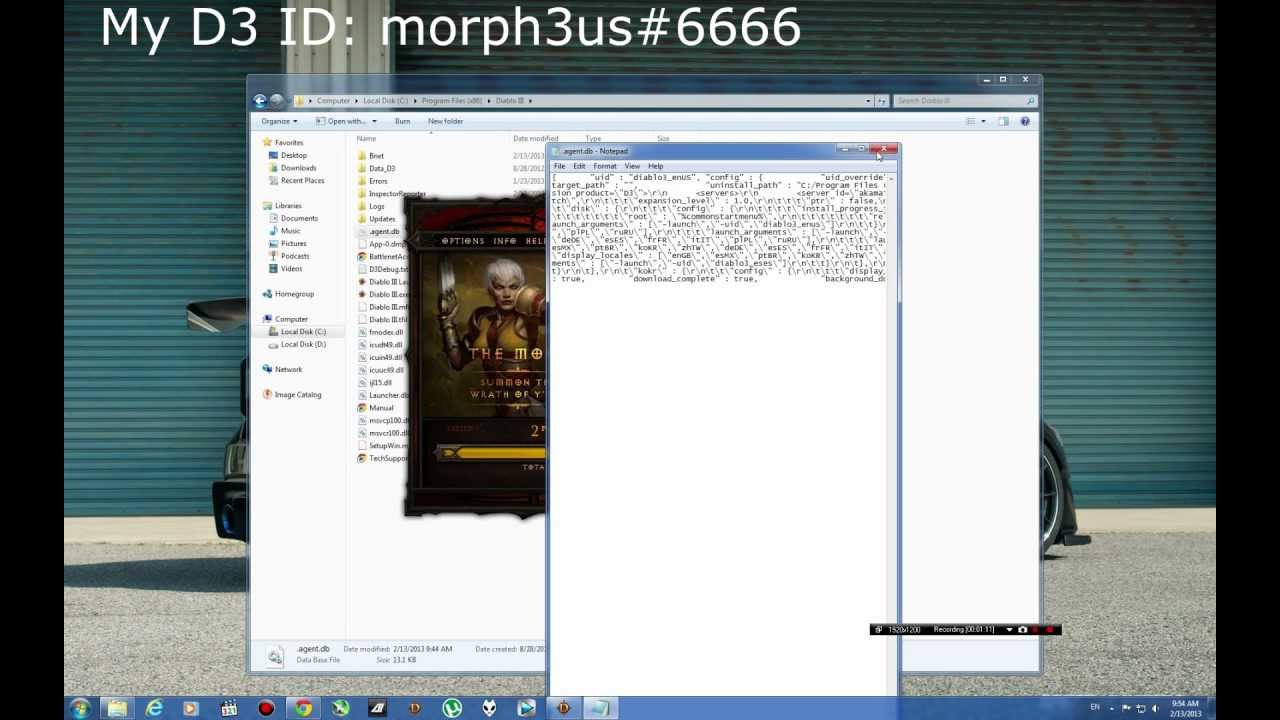Image resolution: width=1280 pixels, height=720 pixels.
Task: Refresh the Explorer folder view
Action: pos(881,101)
